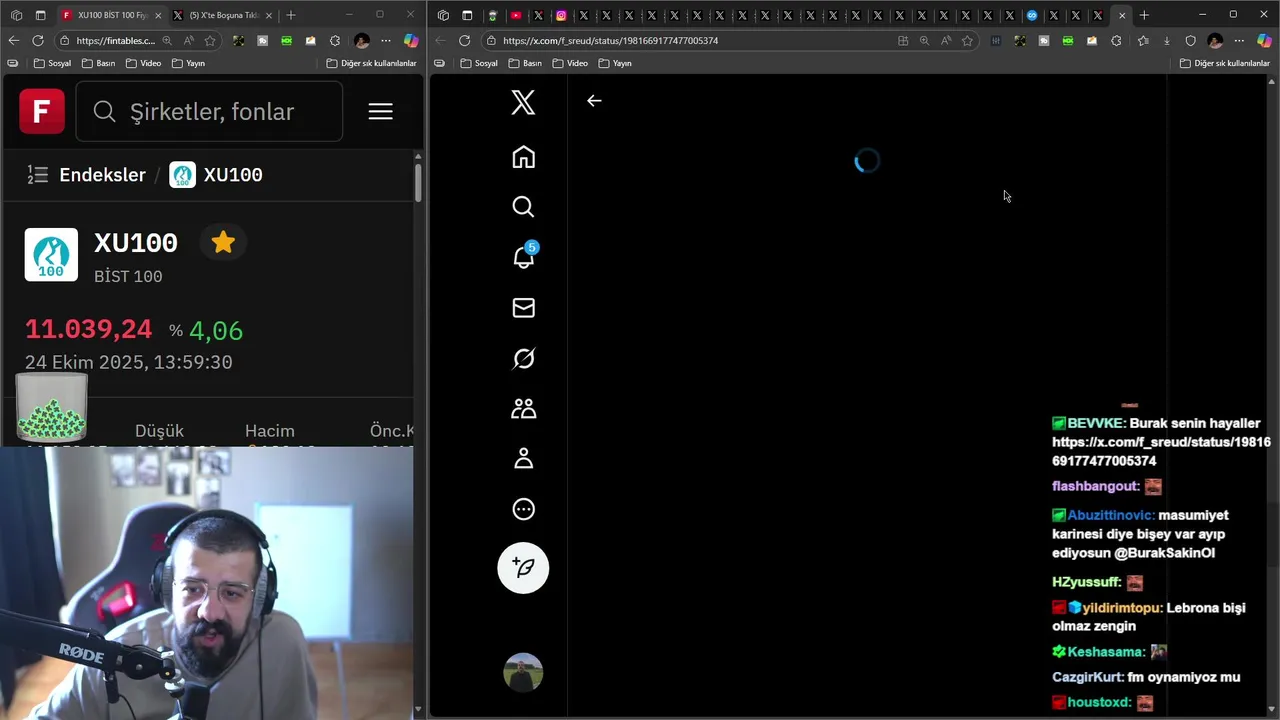Screen dimensions: 1280x720
Task: Click the Fintables red F logo
Action: (42, 111)
